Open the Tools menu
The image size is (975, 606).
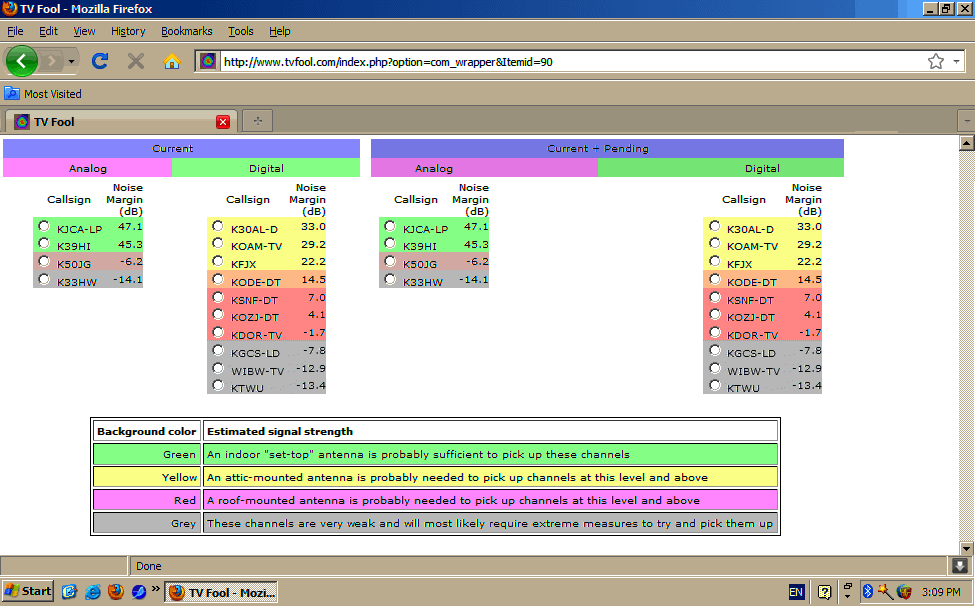point(240,31)
